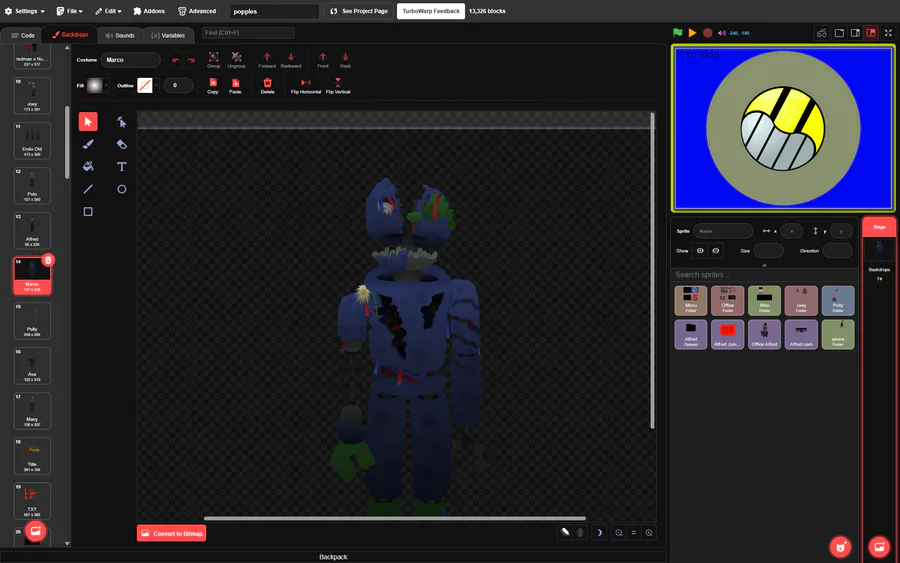Open the Joey Folder sprite folder
The height and width of the screenshot is (563, 900).
click(801, 301)
